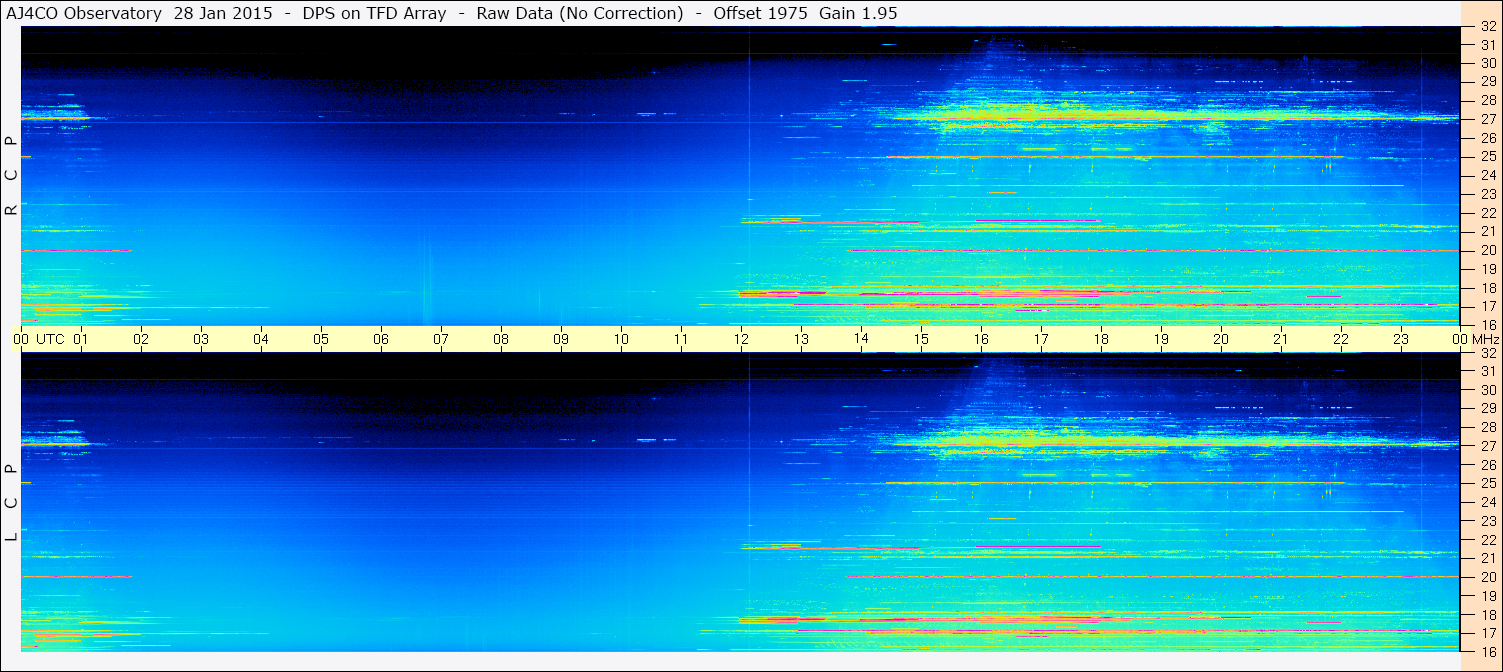Click the 17 MHz label of RCP panel
1503x672 pixels.
pyautogui.click(x=1488, y=306)
